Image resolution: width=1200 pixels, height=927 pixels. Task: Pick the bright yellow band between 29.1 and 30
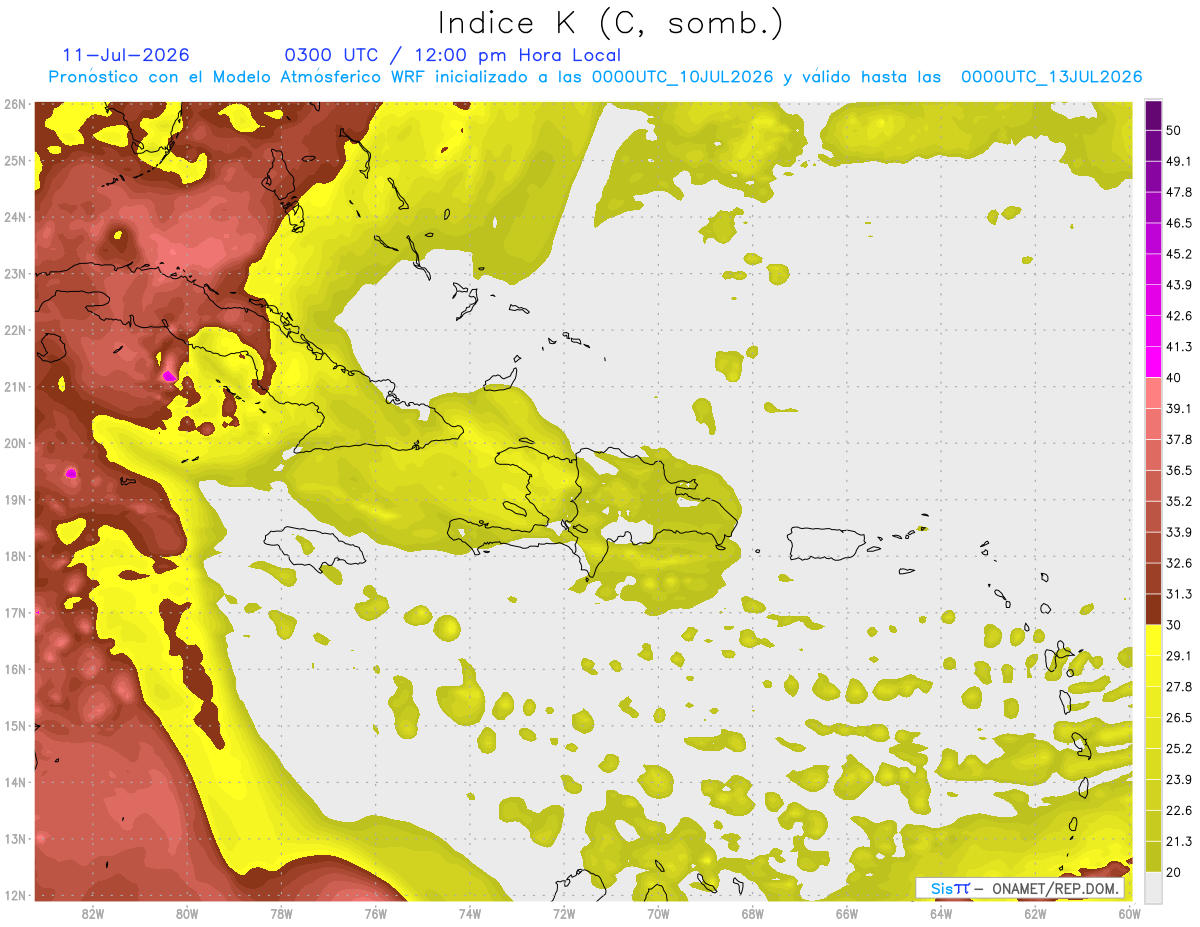pyautogui.click(x=1153, y=640)
